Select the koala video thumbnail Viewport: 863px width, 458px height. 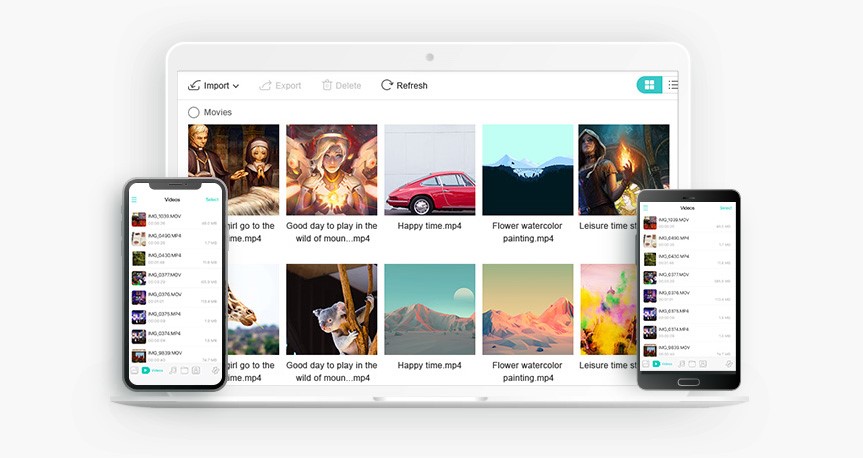tap(331, 309)
